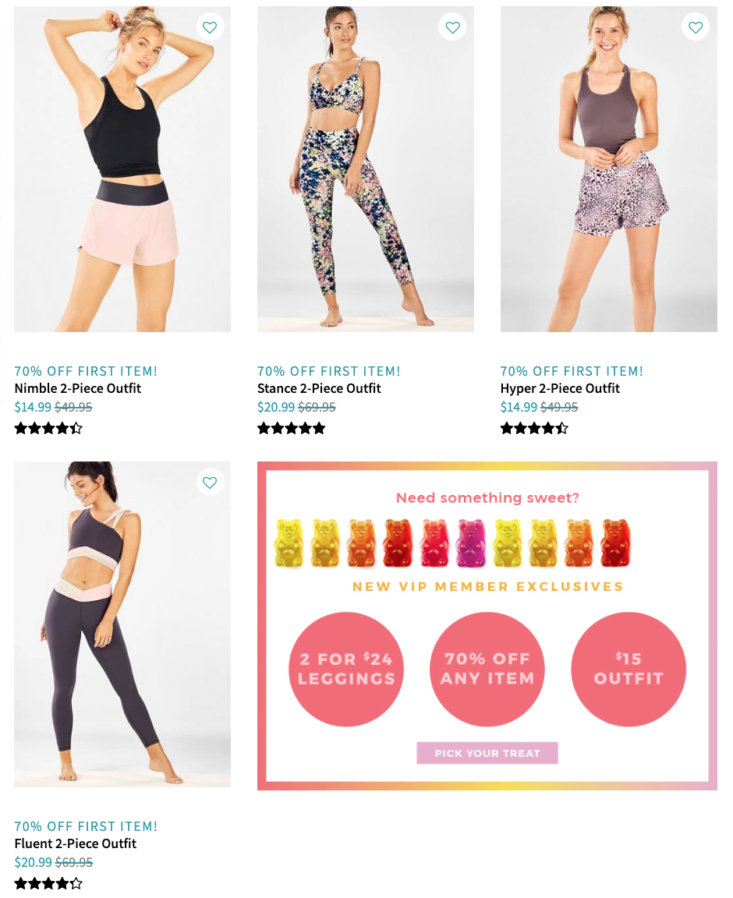Open the Fluent 2-Piece Outfit title link
The image size is (733, 898).
[75, 844]
